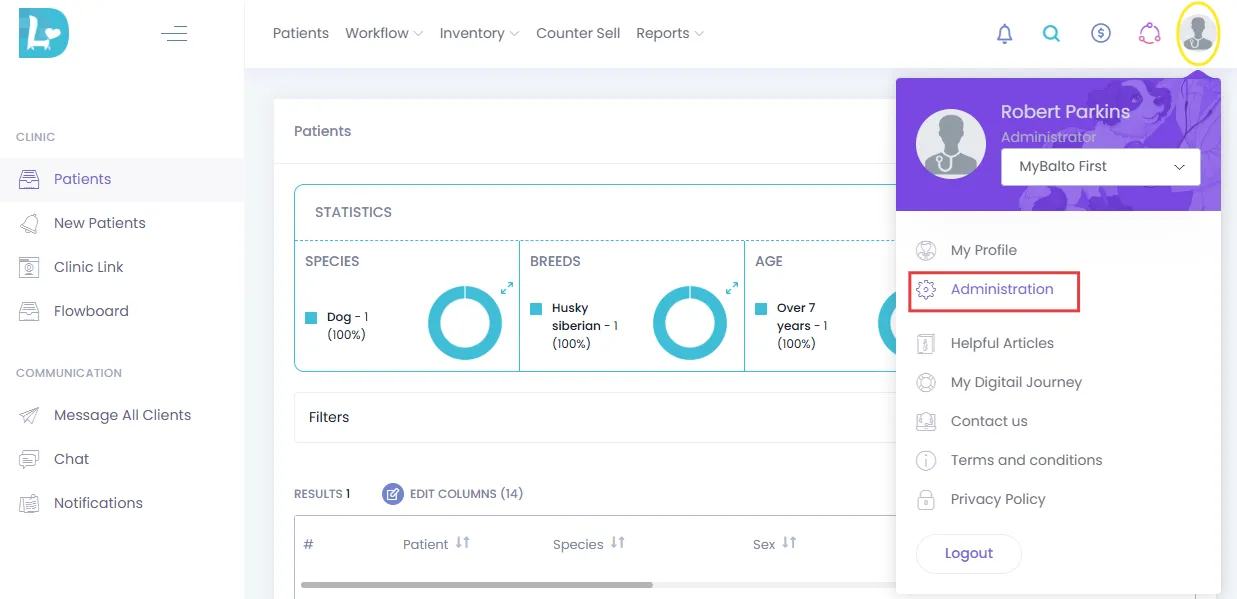Click Flowboard sidebar icon

click(29, 311)
